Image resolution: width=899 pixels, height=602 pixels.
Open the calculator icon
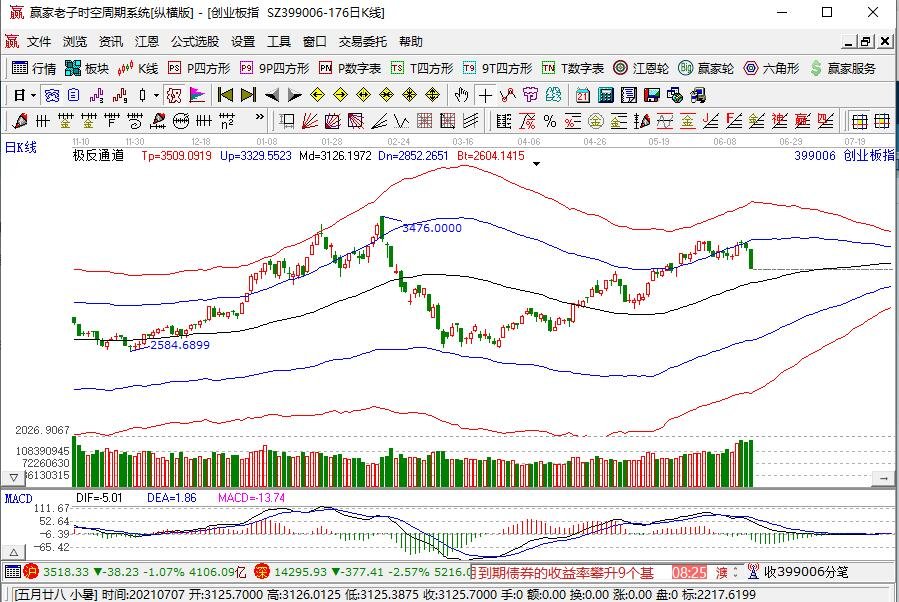coord(605,95)
